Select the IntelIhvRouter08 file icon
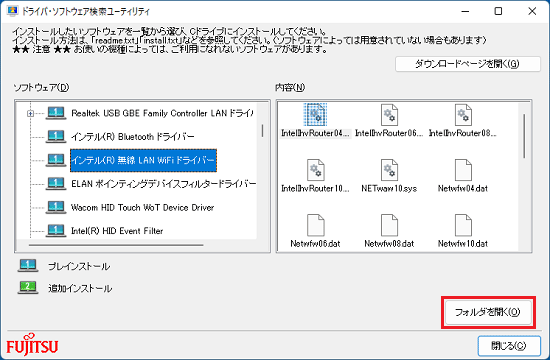 tap(463, 114)
